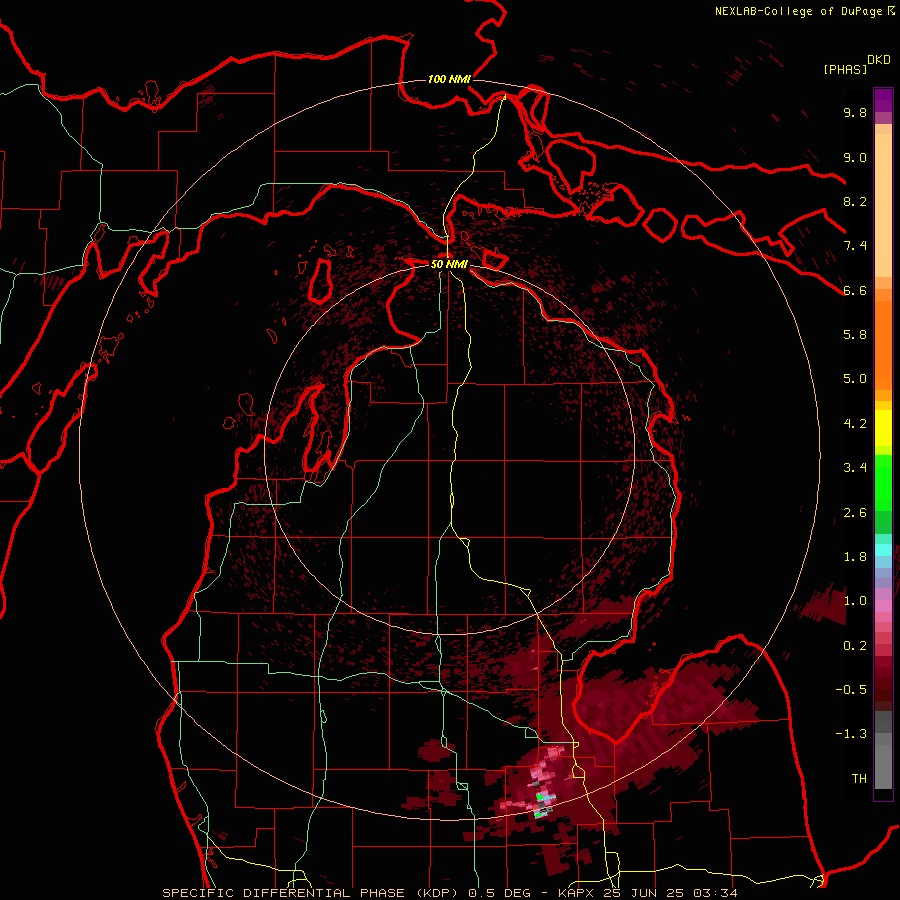Click the "KAPX 25 JUN 25 03:34" timestamp text
Image resolution: width=900 pixels, height=900 pixels.
647,893
